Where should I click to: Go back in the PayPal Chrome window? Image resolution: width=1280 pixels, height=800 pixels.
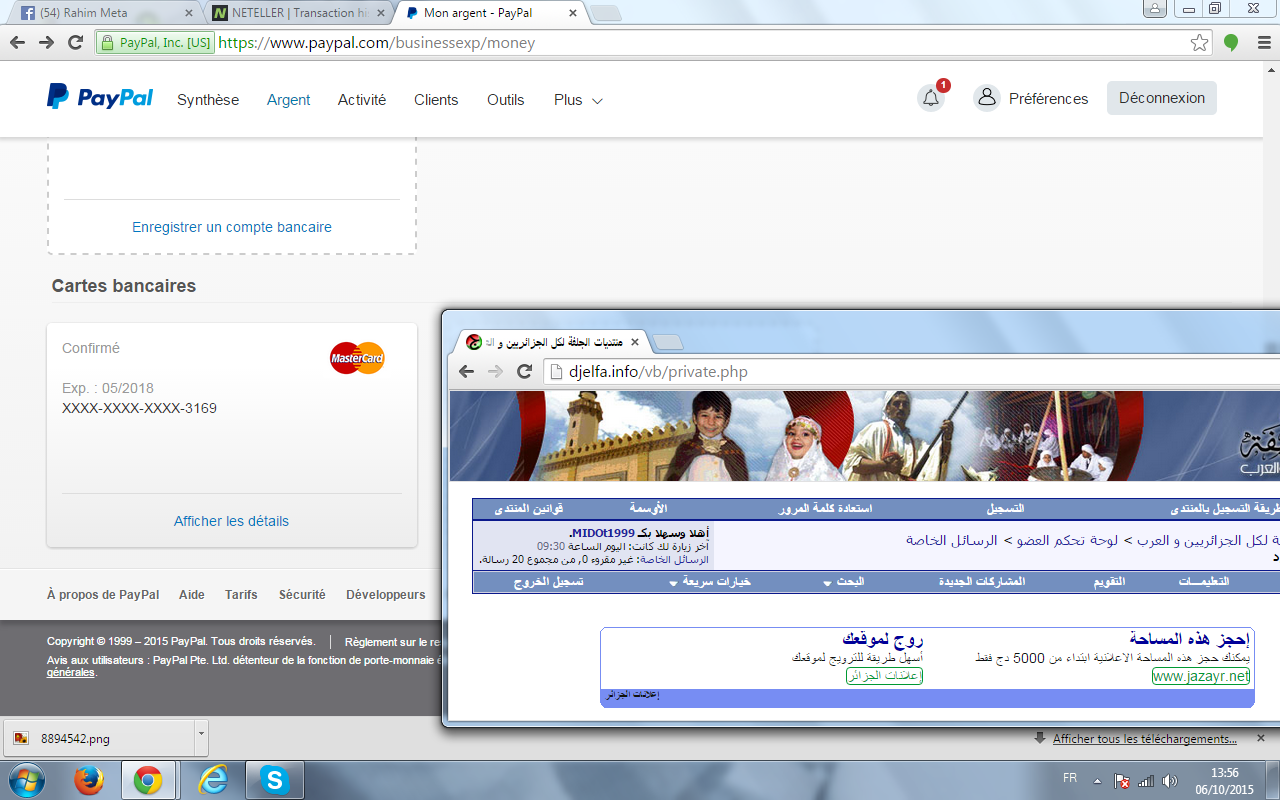coord(18,43)
